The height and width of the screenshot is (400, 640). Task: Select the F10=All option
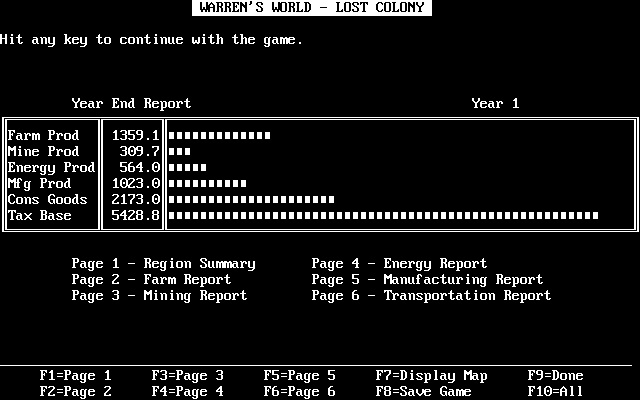[x=556, y=391]
